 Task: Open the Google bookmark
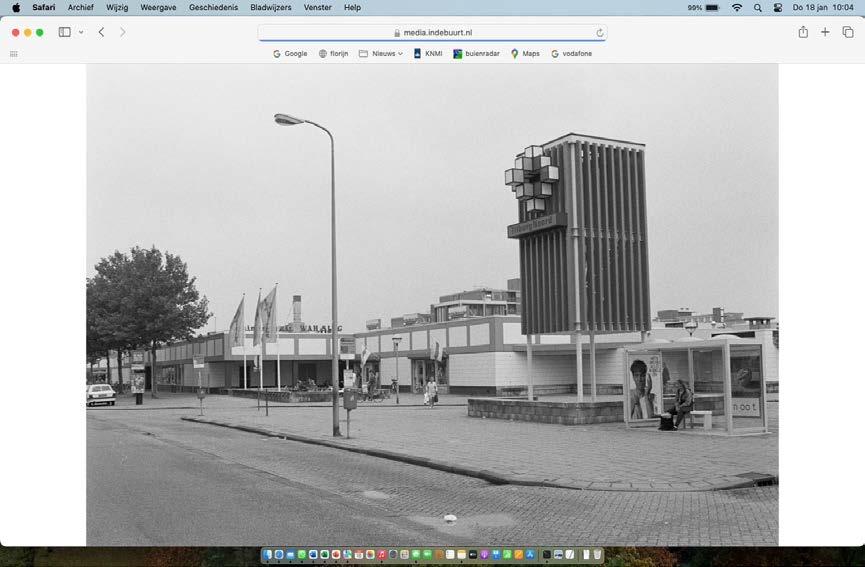290,54
